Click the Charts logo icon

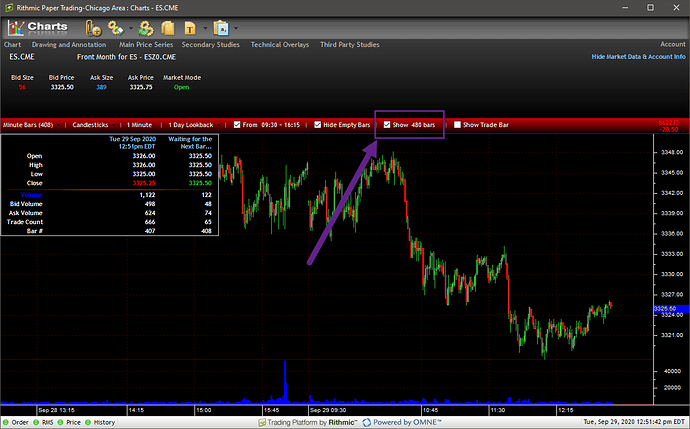coord(16,28)
